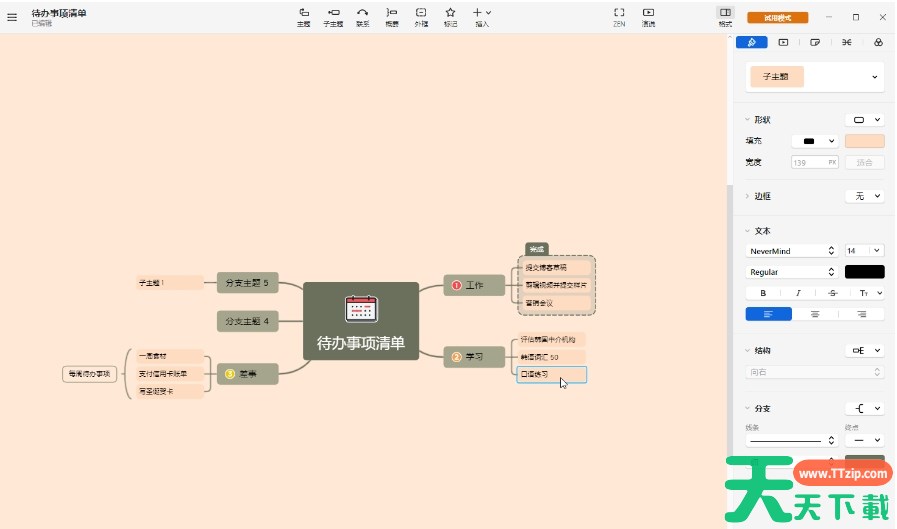Image resolution: width=897 pixels, height=529 pixels.
Task: Insert a 子主题 using the toolbar
Action: (x=333, y=16)
